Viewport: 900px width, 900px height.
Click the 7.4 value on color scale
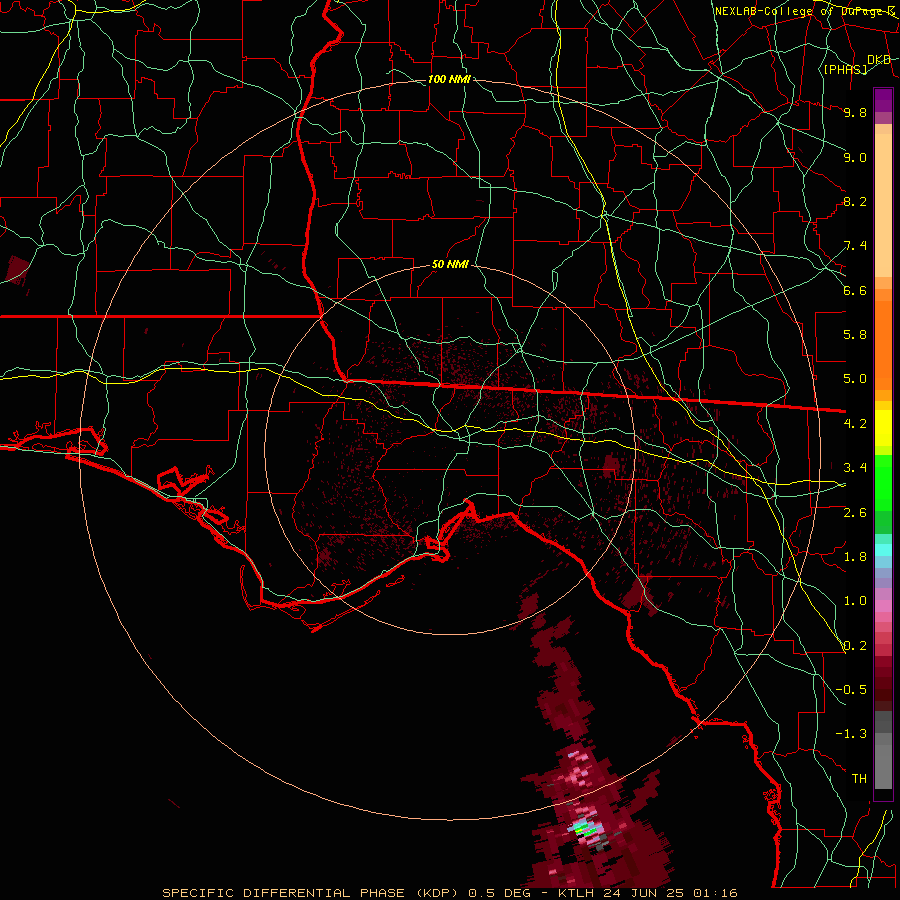(855, 246)
